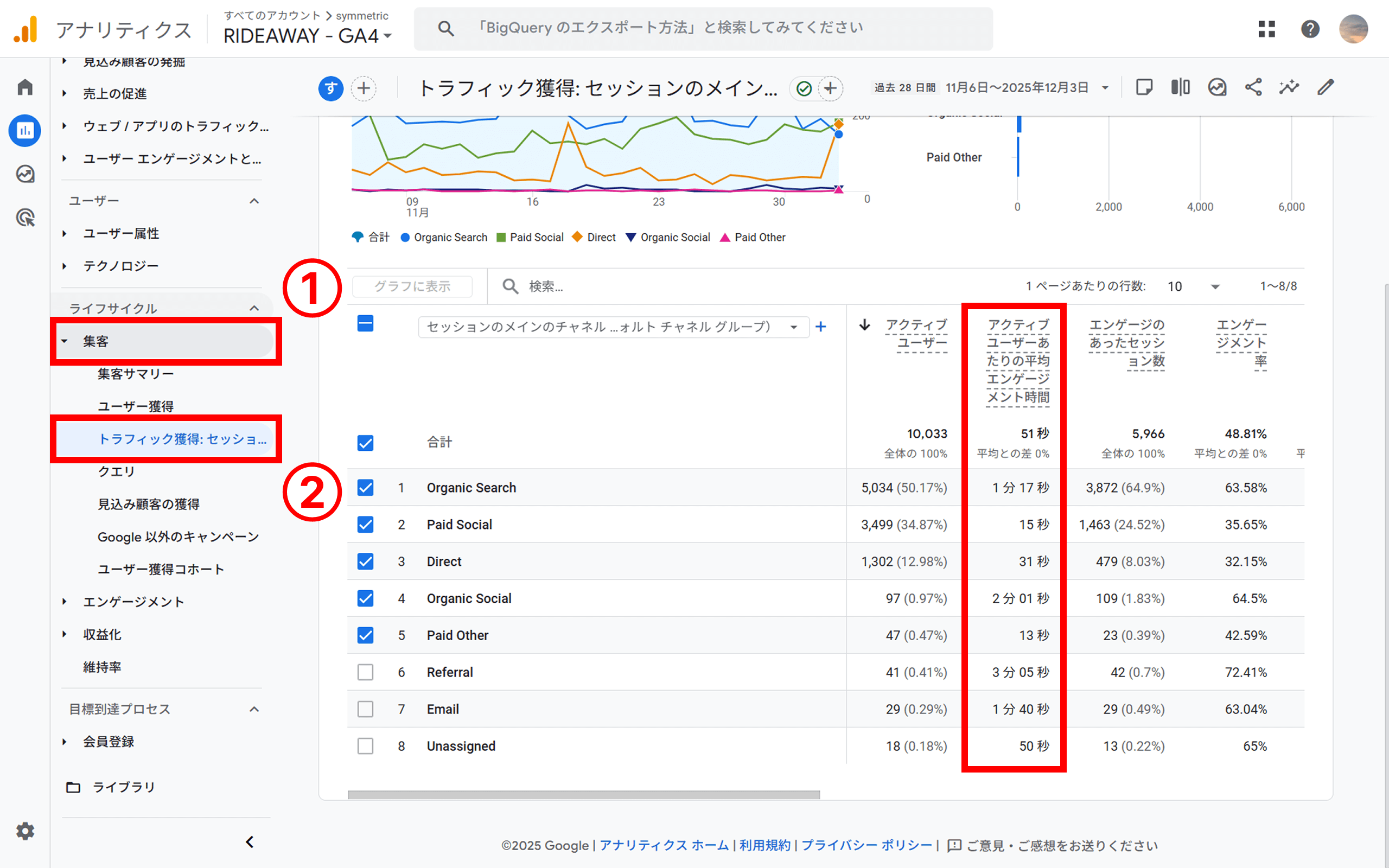The width and height of the screenshot is (1389, 868).
Task: Click the share report icon
Action: [1253, 87]
